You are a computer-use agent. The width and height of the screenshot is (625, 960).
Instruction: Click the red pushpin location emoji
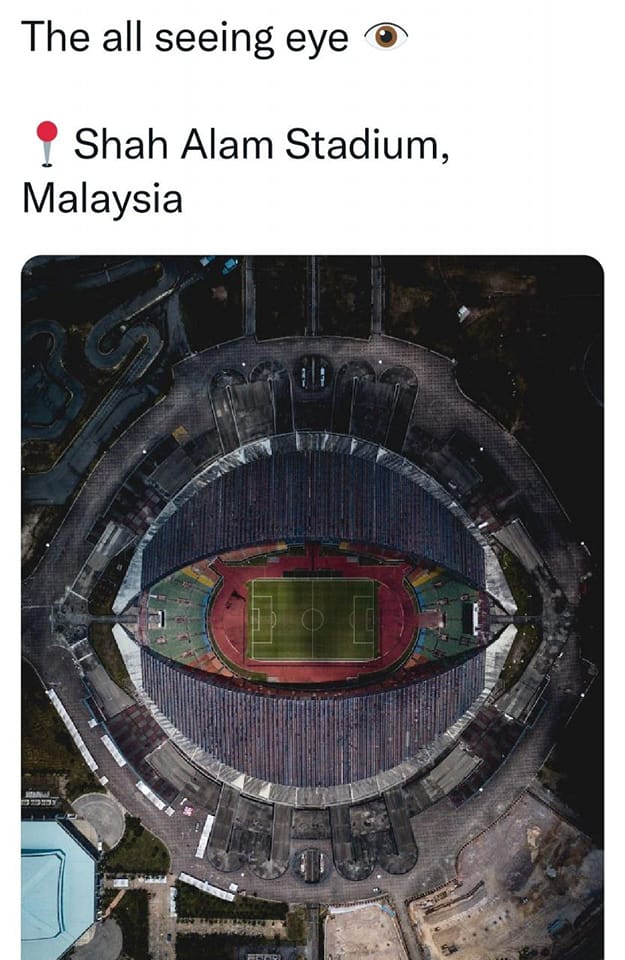[x=47, y=143]
